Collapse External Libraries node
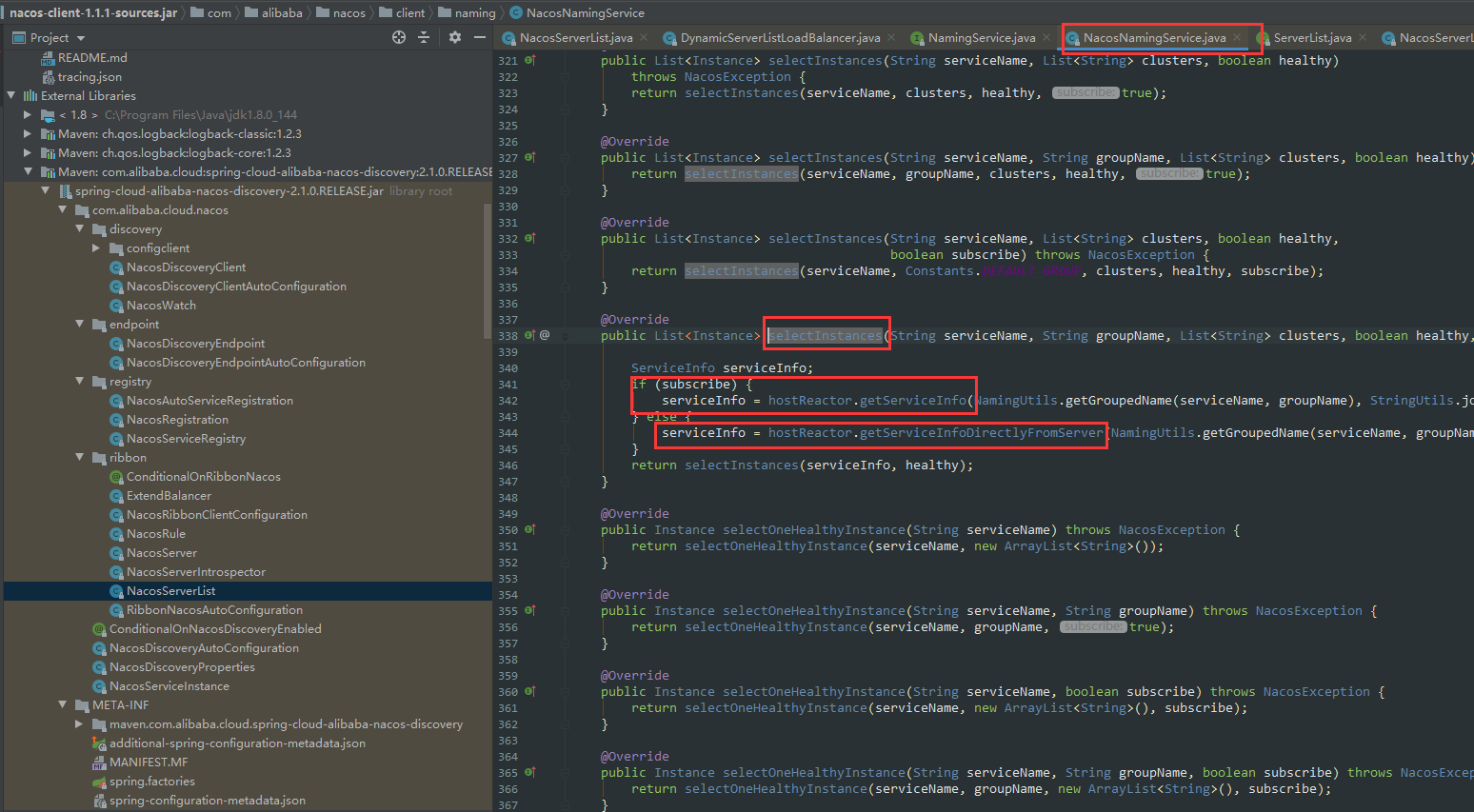This screenshot has width=1474, height=812. coord(11,95)
